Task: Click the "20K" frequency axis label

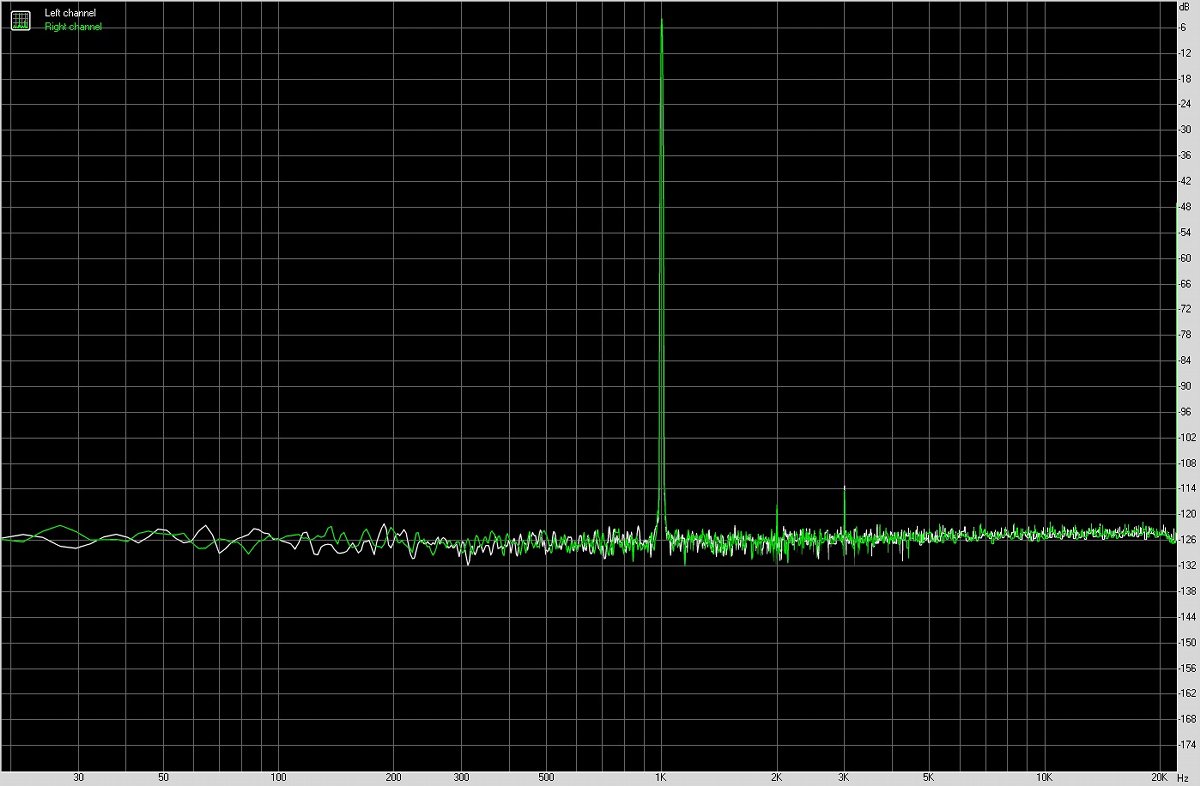Action: [x=1160, y=778]
